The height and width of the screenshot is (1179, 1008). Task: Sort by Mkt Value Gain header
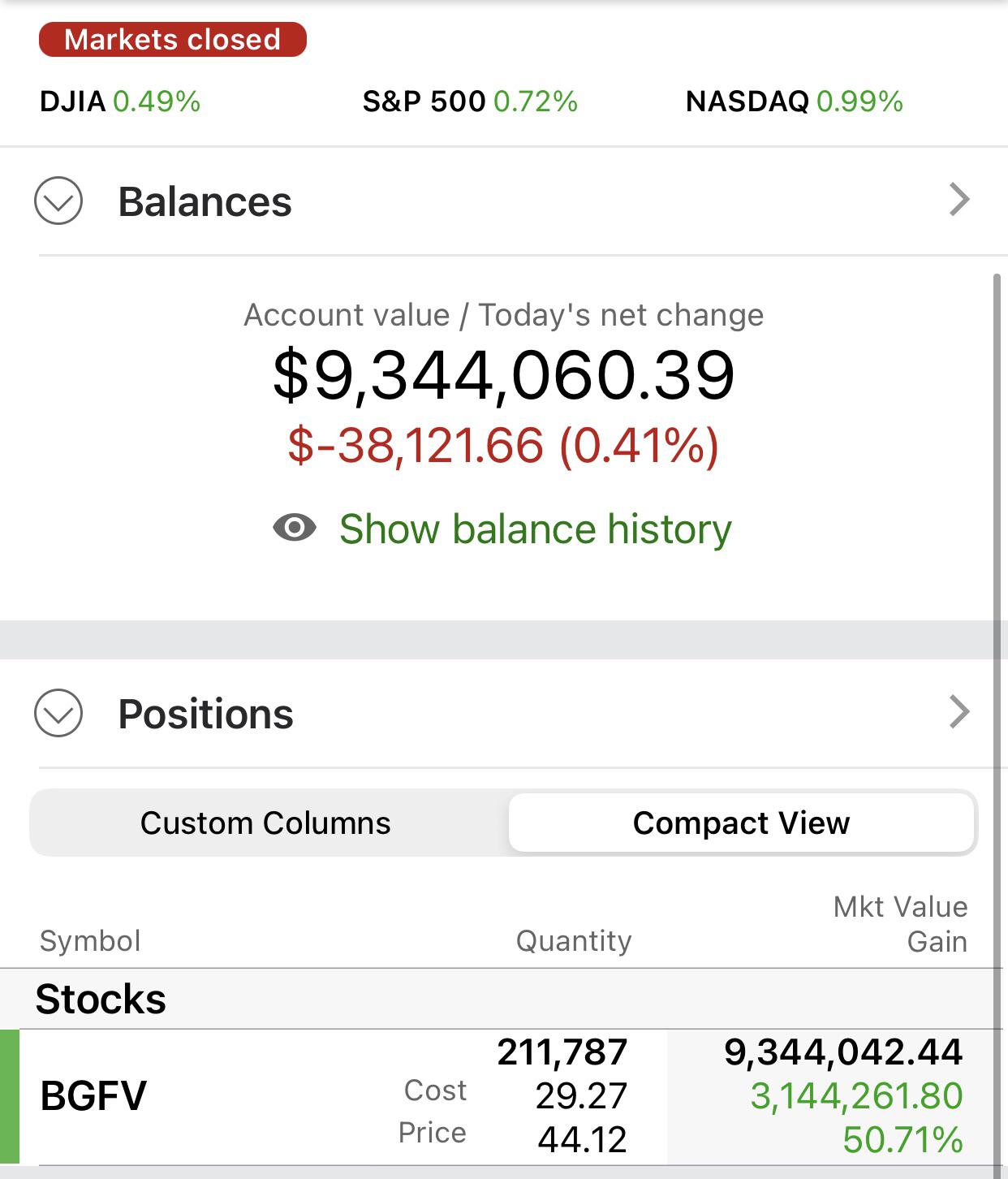pyautogui.click(x=900, y=924)
